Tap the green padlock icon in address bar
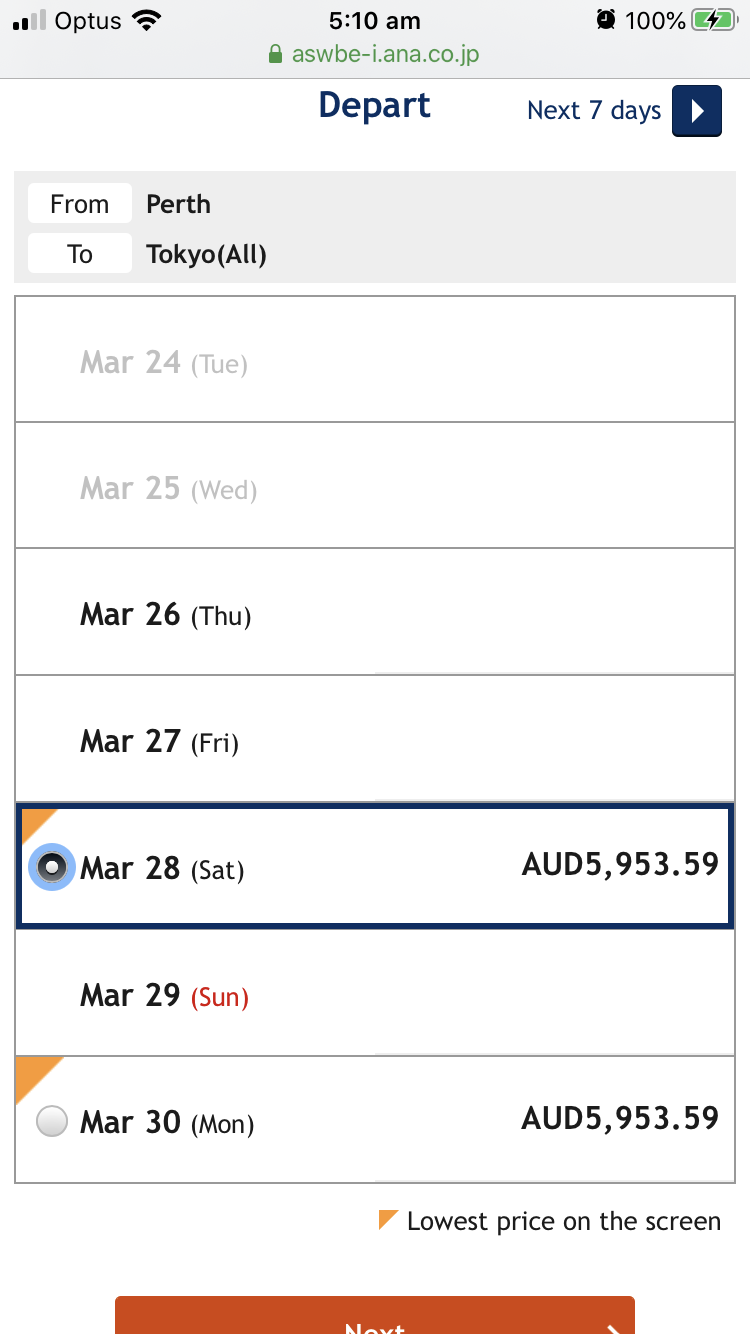 (x=276, y=54)
